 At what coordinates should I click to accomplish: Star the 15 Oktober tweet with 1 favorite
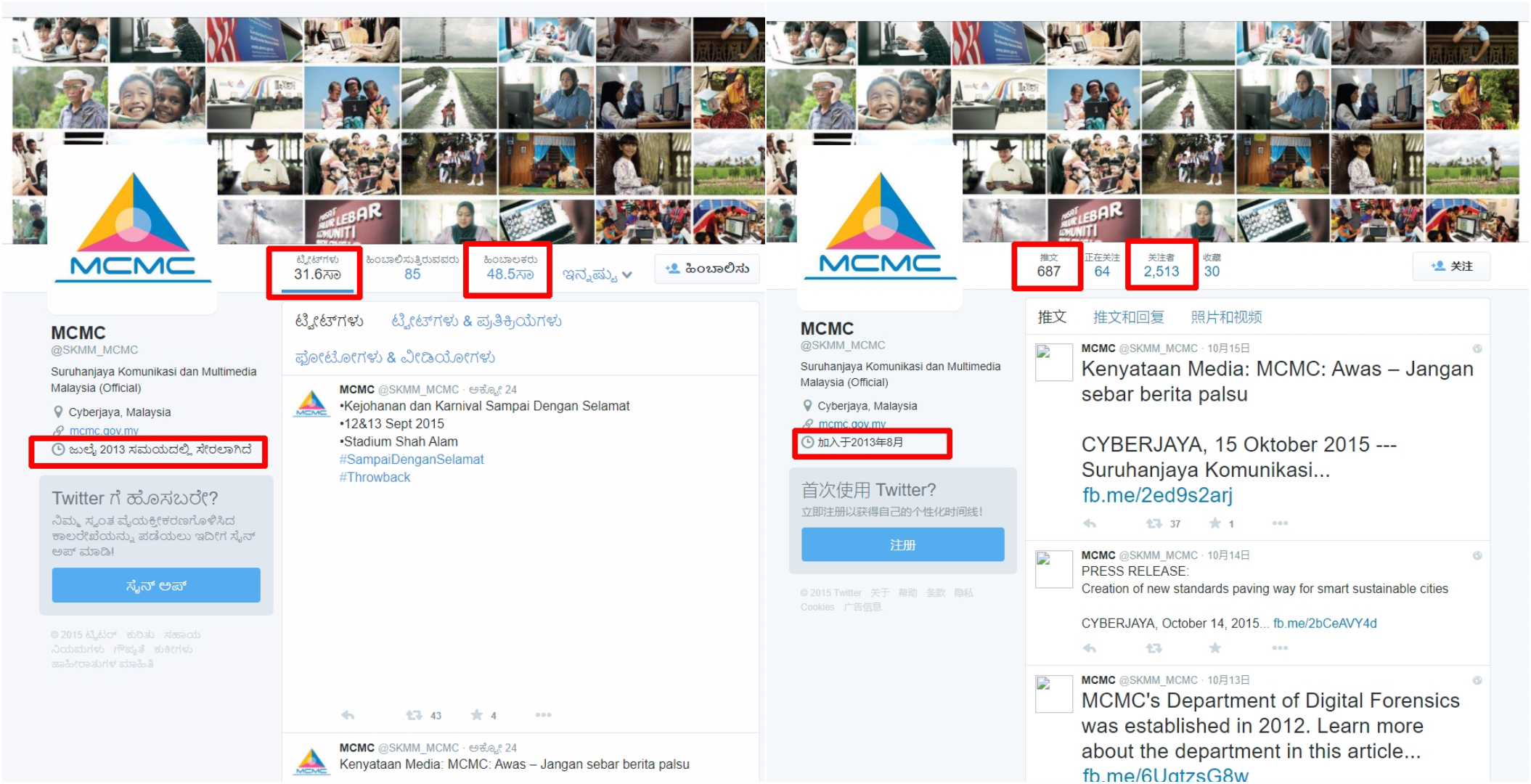(x=1215, y=523)
